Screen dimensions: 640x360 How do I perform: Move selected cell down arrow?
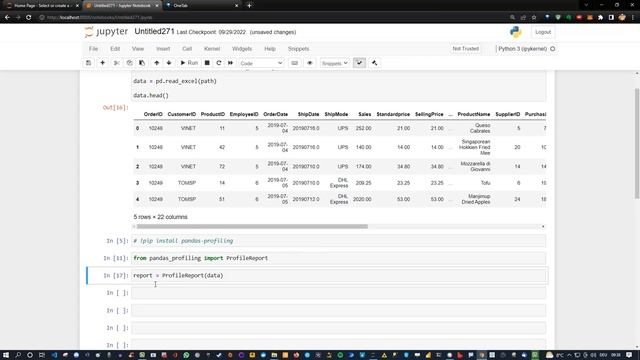point(169,63)
